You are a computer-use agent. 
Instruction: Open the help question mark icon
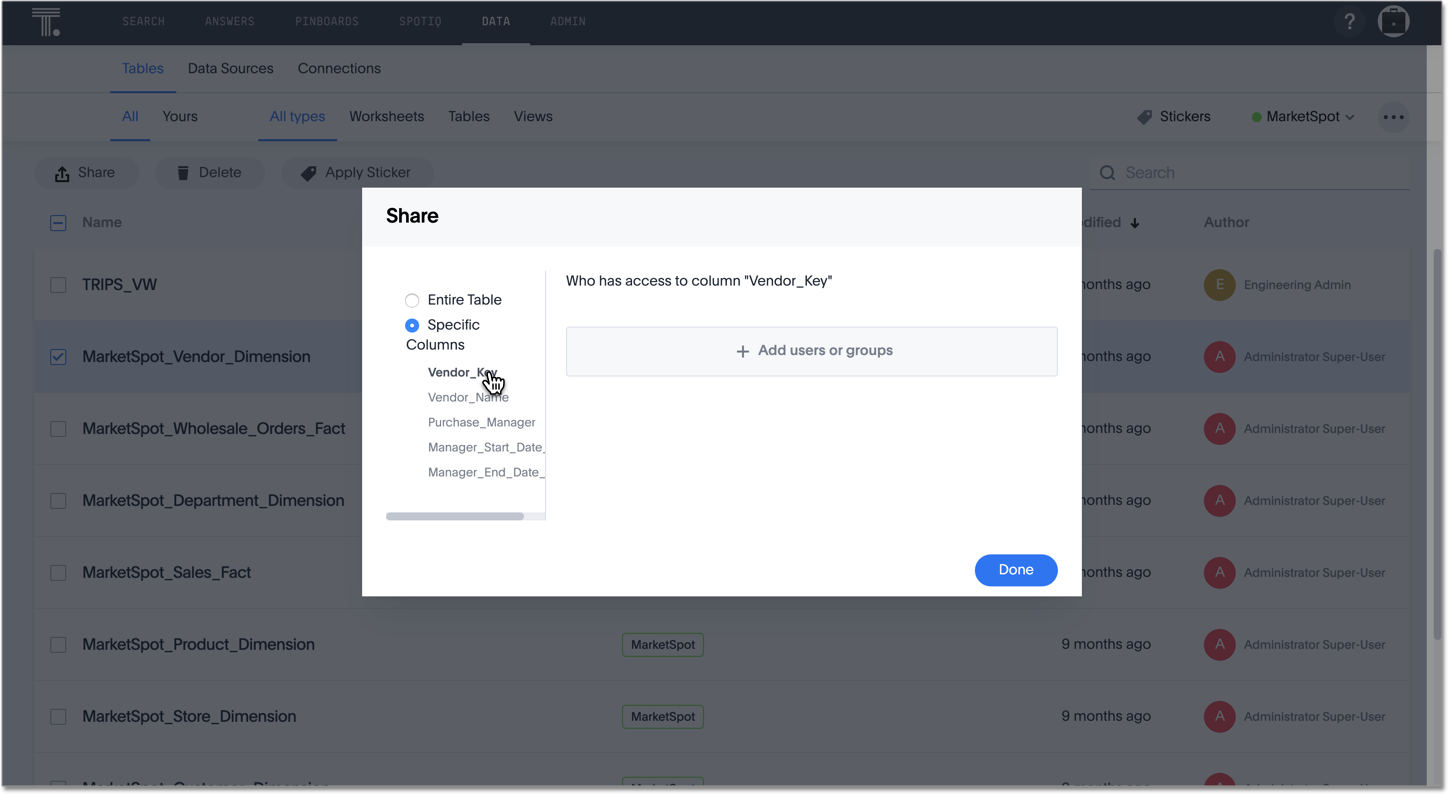[x=1349, y=20]
